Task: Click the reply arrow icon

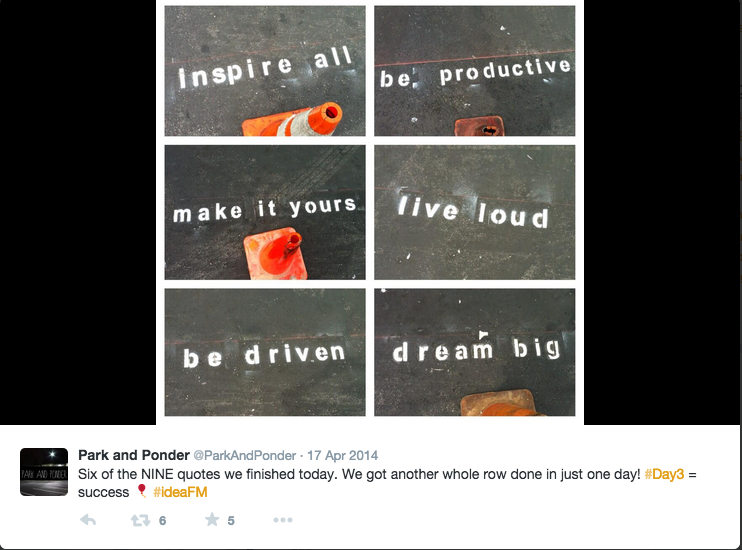Action: [x=88, y=520]
